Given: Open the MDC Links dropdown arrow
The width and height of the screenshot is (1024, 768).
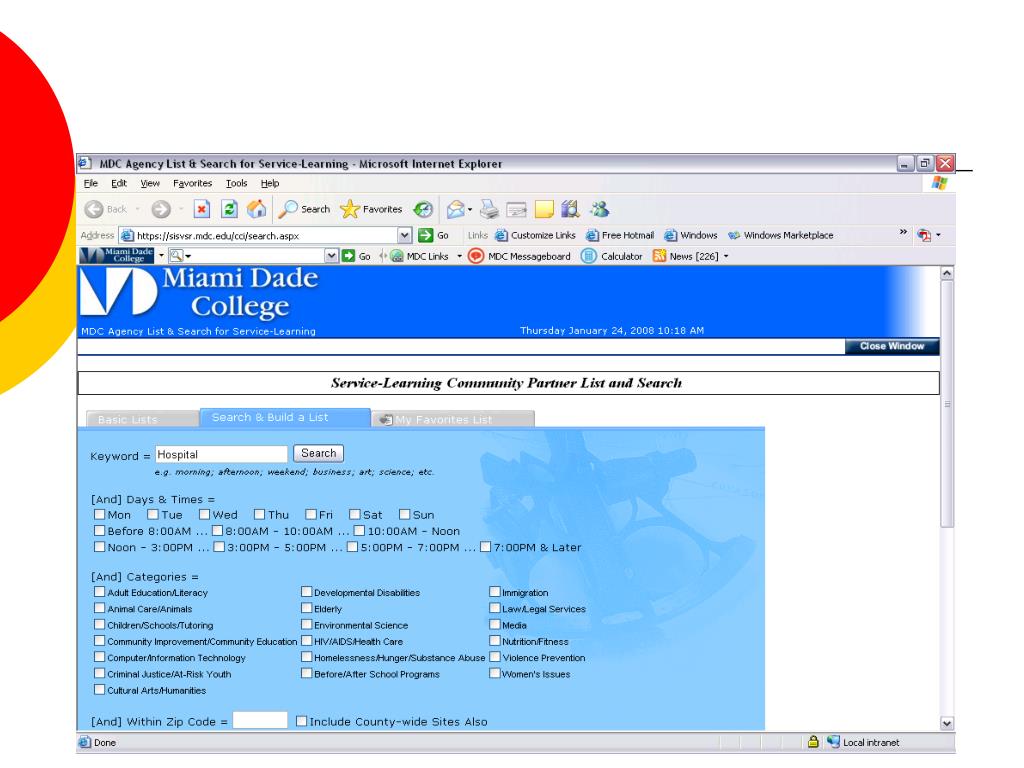Looking at the screenshot, I should click(459, 256).
